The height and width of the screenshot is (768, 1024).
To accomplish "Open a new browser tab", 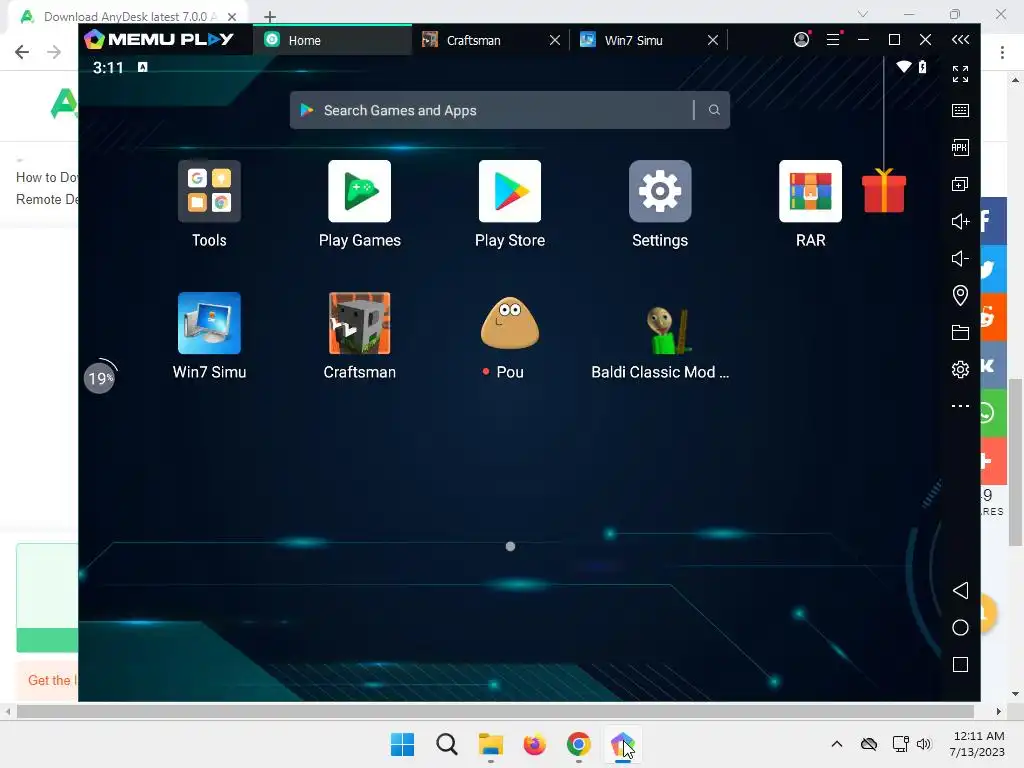I will pyautogui.click(x=270, y=17).
